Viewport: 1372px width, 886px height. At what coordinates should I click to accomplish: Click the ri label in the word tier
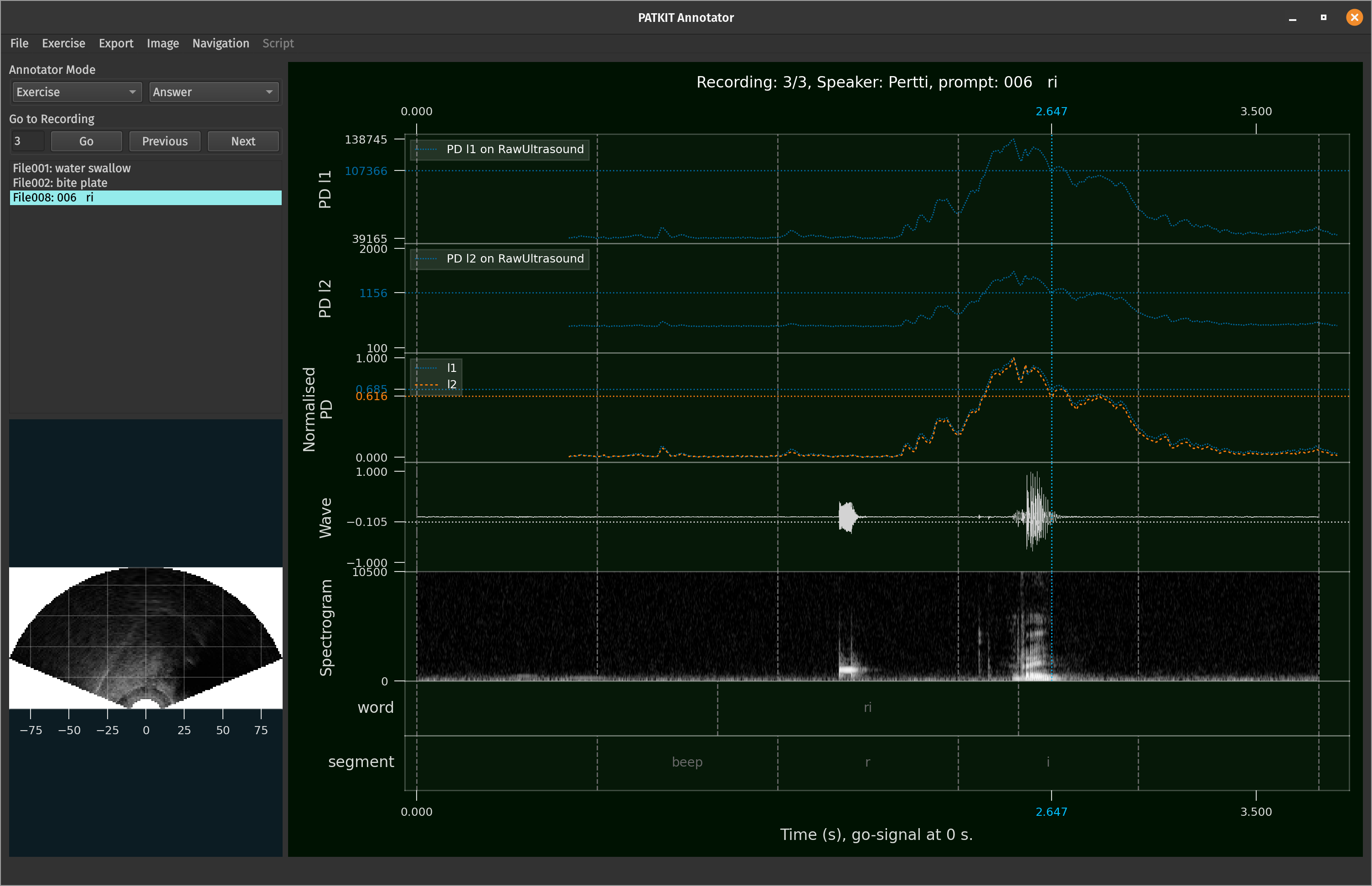[x=867, y=707]
